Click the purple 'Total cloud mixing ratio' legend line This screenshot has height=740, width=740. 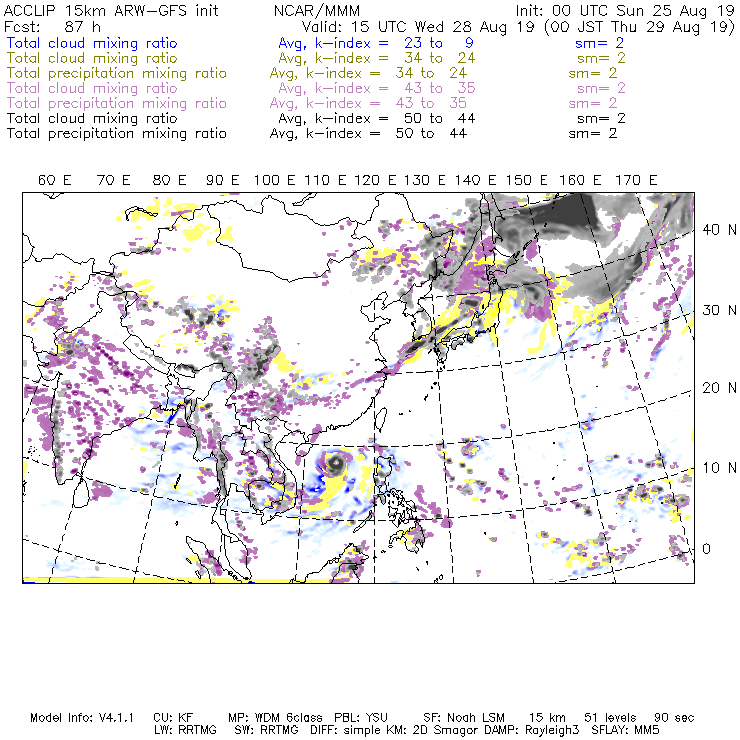[x=92, y=88]
